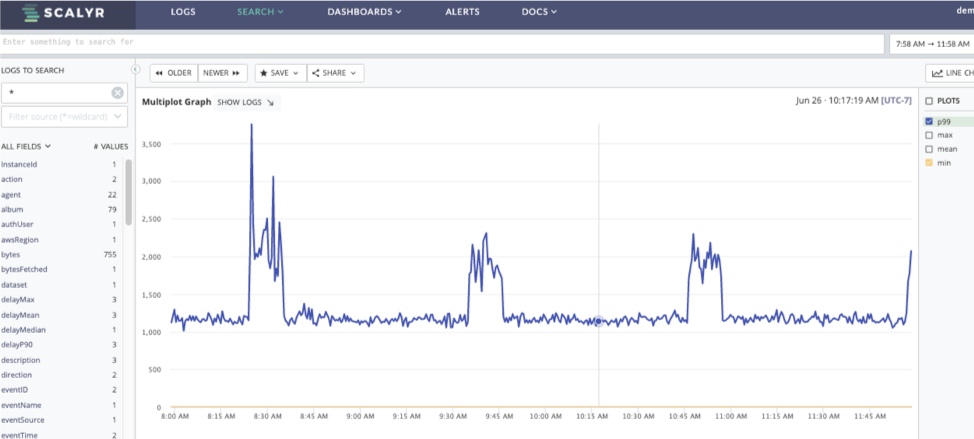Open the Dashboards menu
Image resolution: width=974 pixels, height=439 pixels.
pyautogui.click(x=364, y=12)
